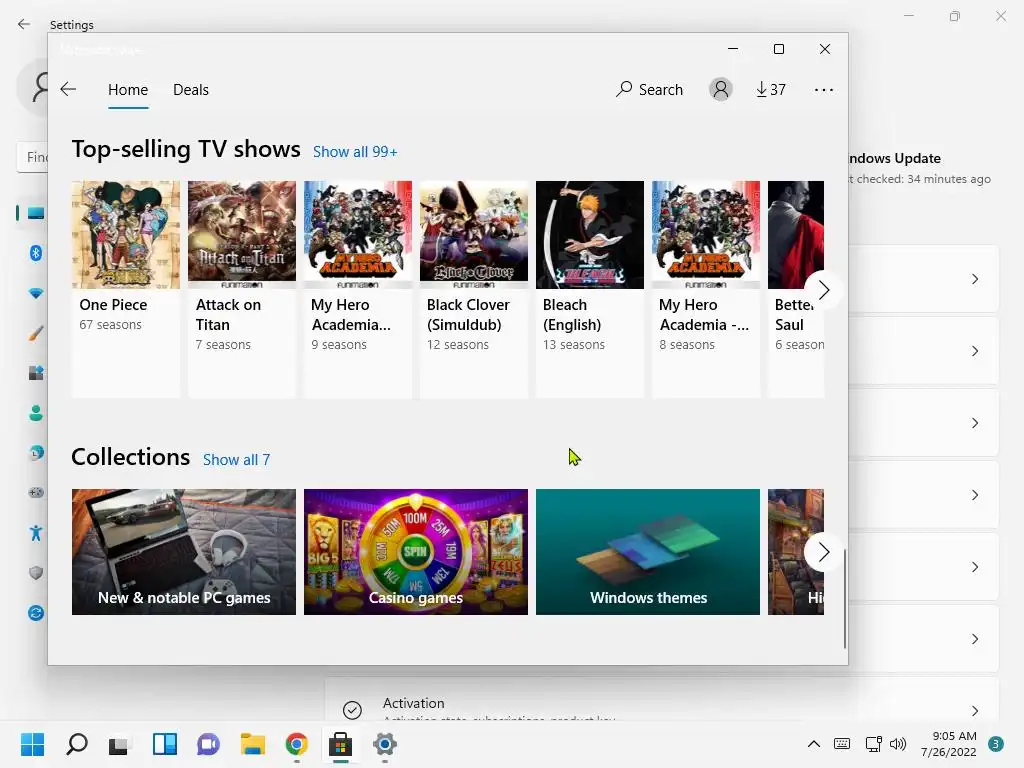The width and height of the screenshot is (1024, 768).
Task: Select the Settings gear taskbar icon
Action: (385, 744)
